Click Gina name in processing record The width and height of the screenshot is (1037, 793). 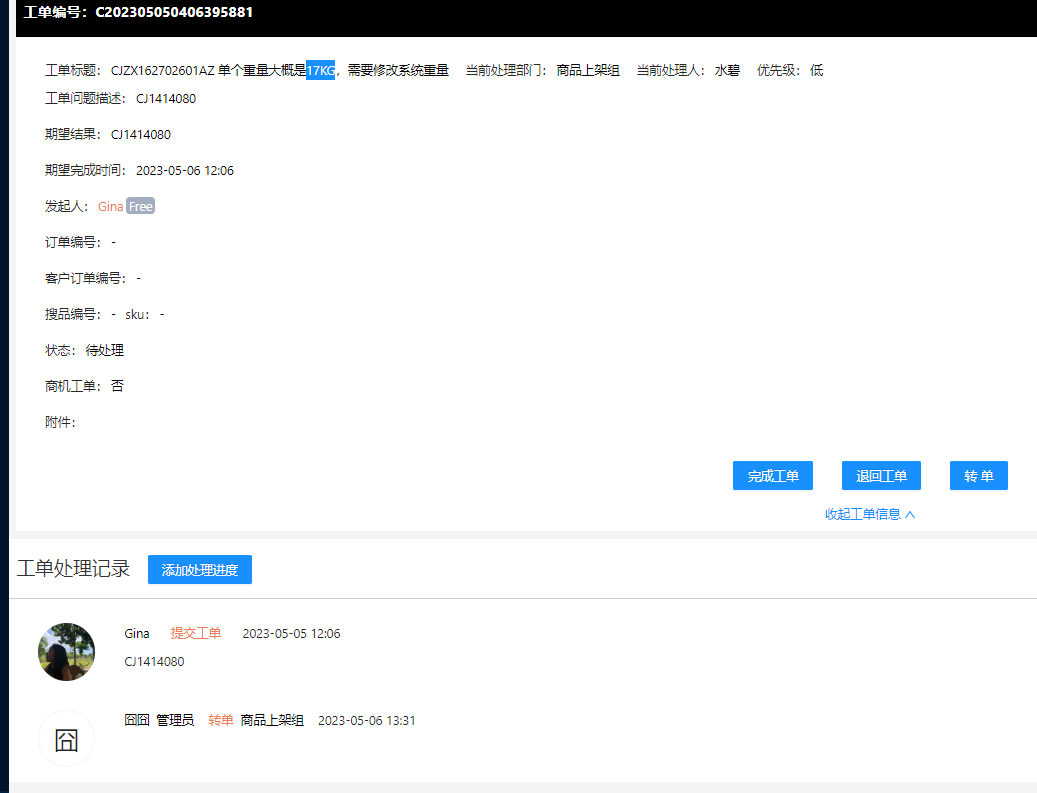137,634
